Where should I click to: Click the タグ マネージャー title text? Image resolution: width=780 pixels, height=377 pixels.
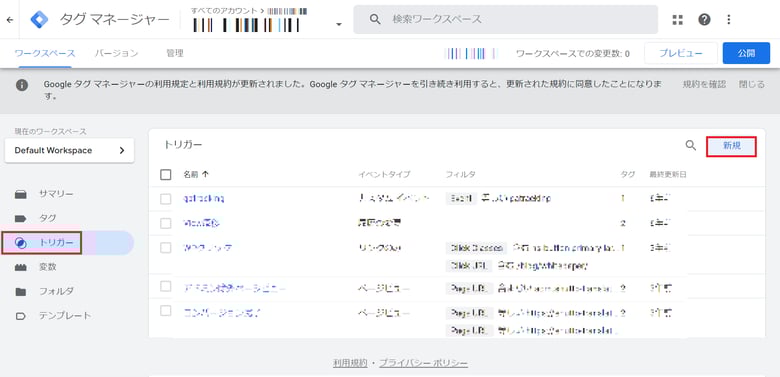coord(114,19)
